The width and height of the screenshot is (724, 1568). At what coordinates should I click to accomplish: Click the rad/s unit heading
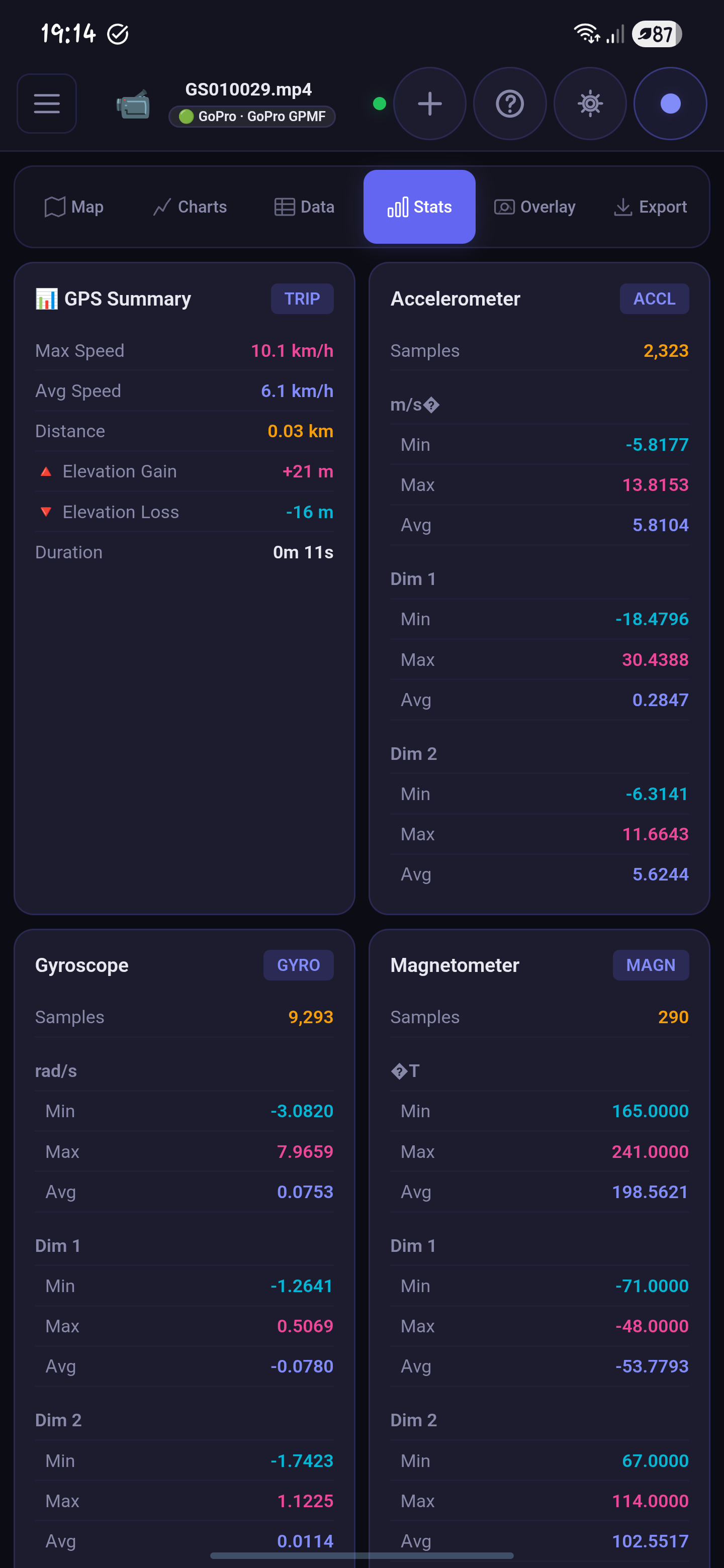click(x=56, y=1070)
